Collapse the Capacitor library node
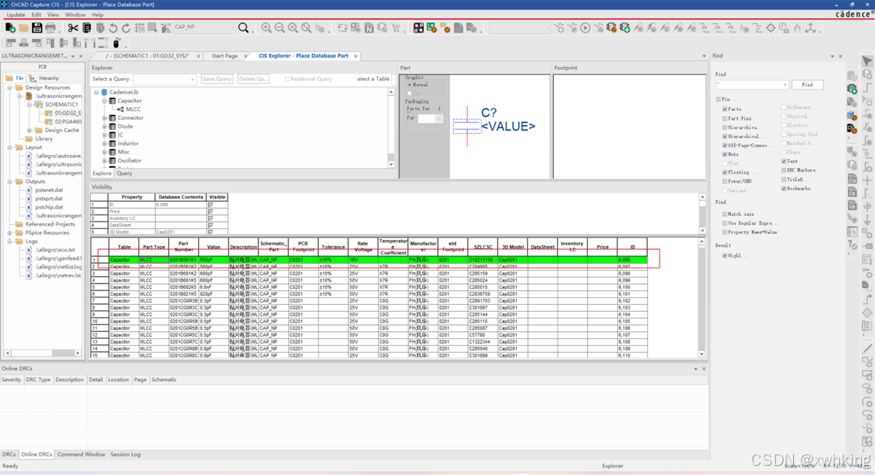 [x=104, y=101]
